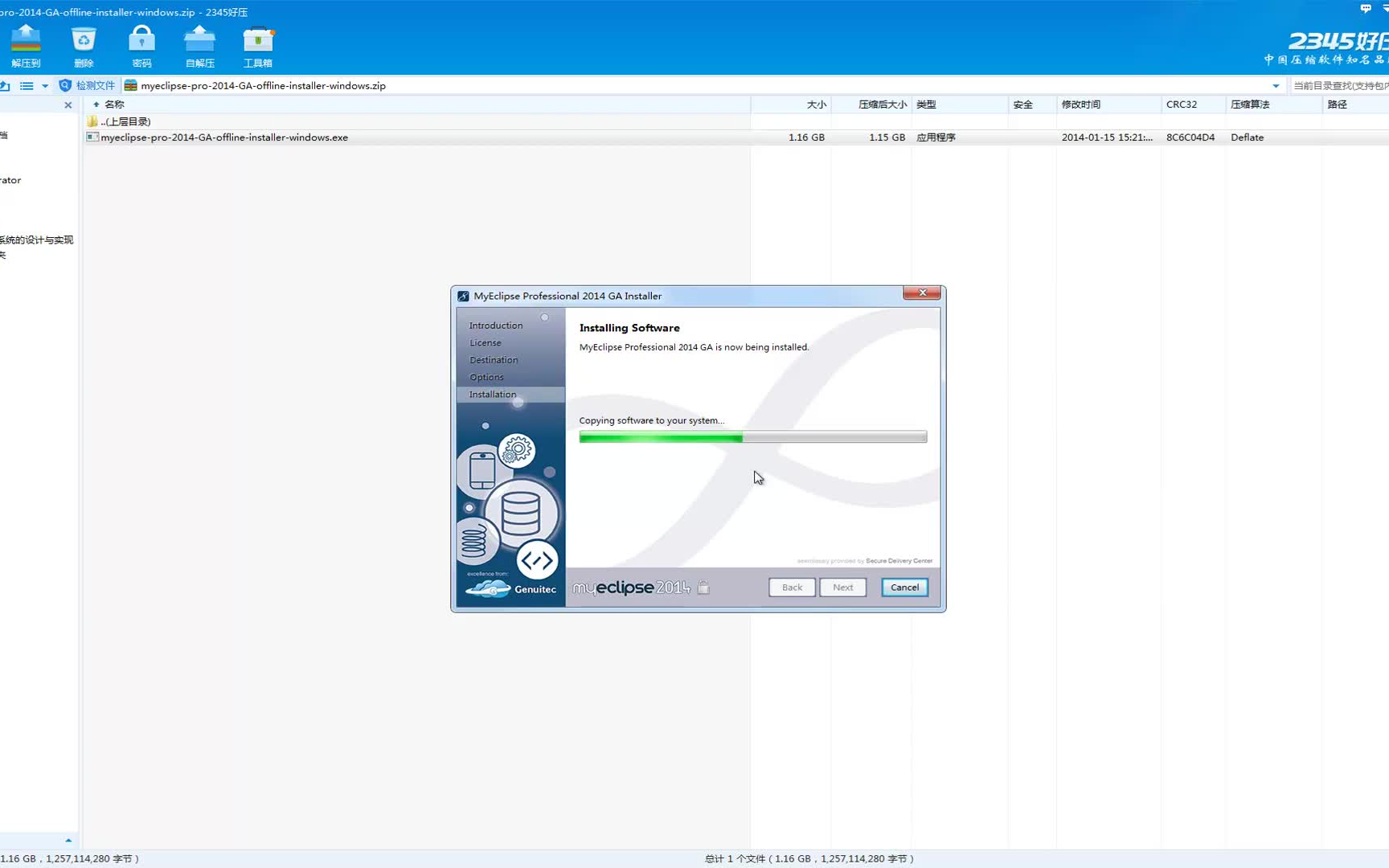Click the 8C6C04D4 CRC32 value
The width and height of the screenshot is (1389, 868).
(x=1190, y=137)
